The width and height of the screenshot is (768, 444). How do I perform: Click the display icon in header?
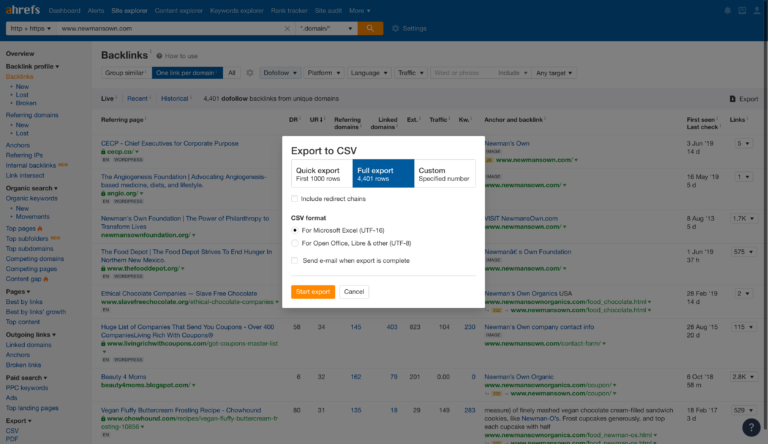[x=742, y=10]
